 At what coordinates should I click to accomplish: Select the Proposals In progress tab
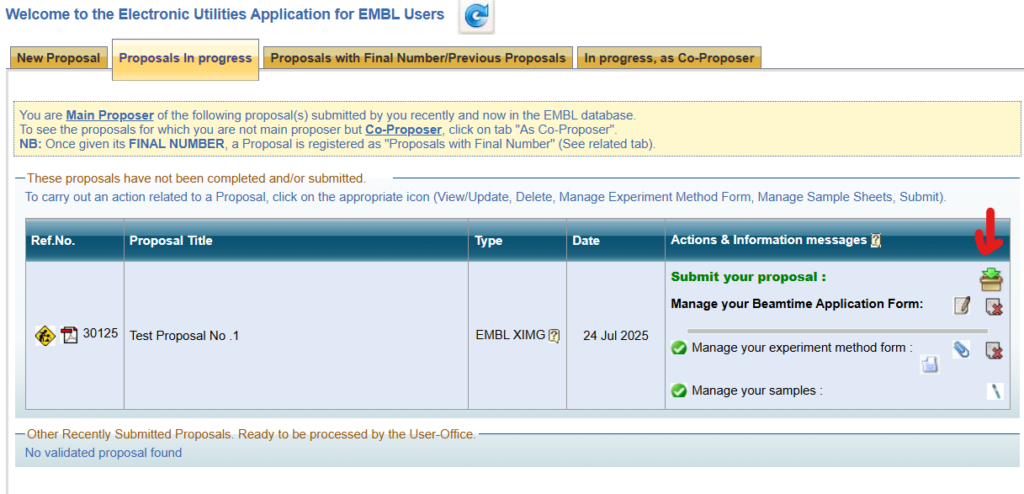point(185,58)
